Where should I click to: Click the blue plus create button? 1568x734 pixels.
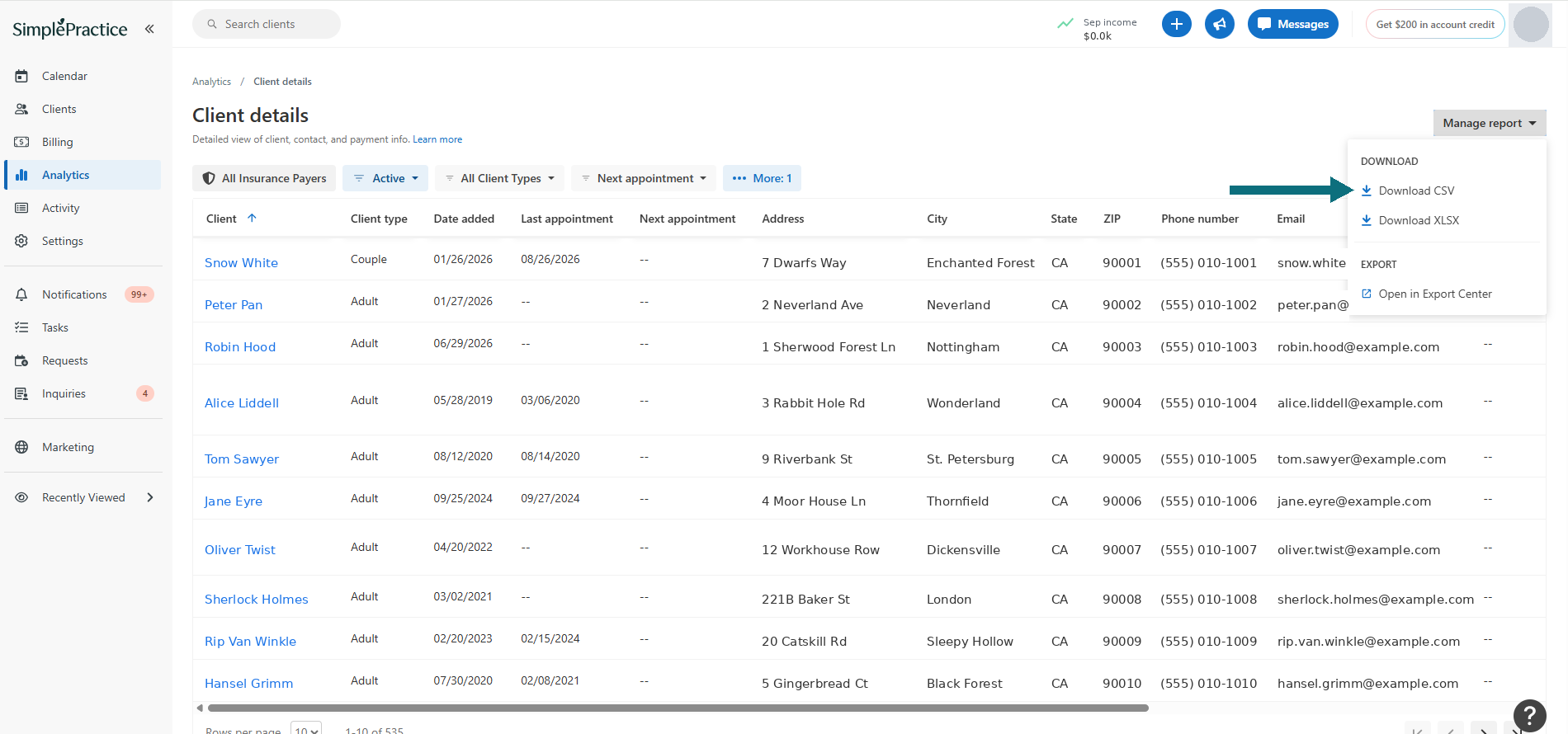[1177, 24]
